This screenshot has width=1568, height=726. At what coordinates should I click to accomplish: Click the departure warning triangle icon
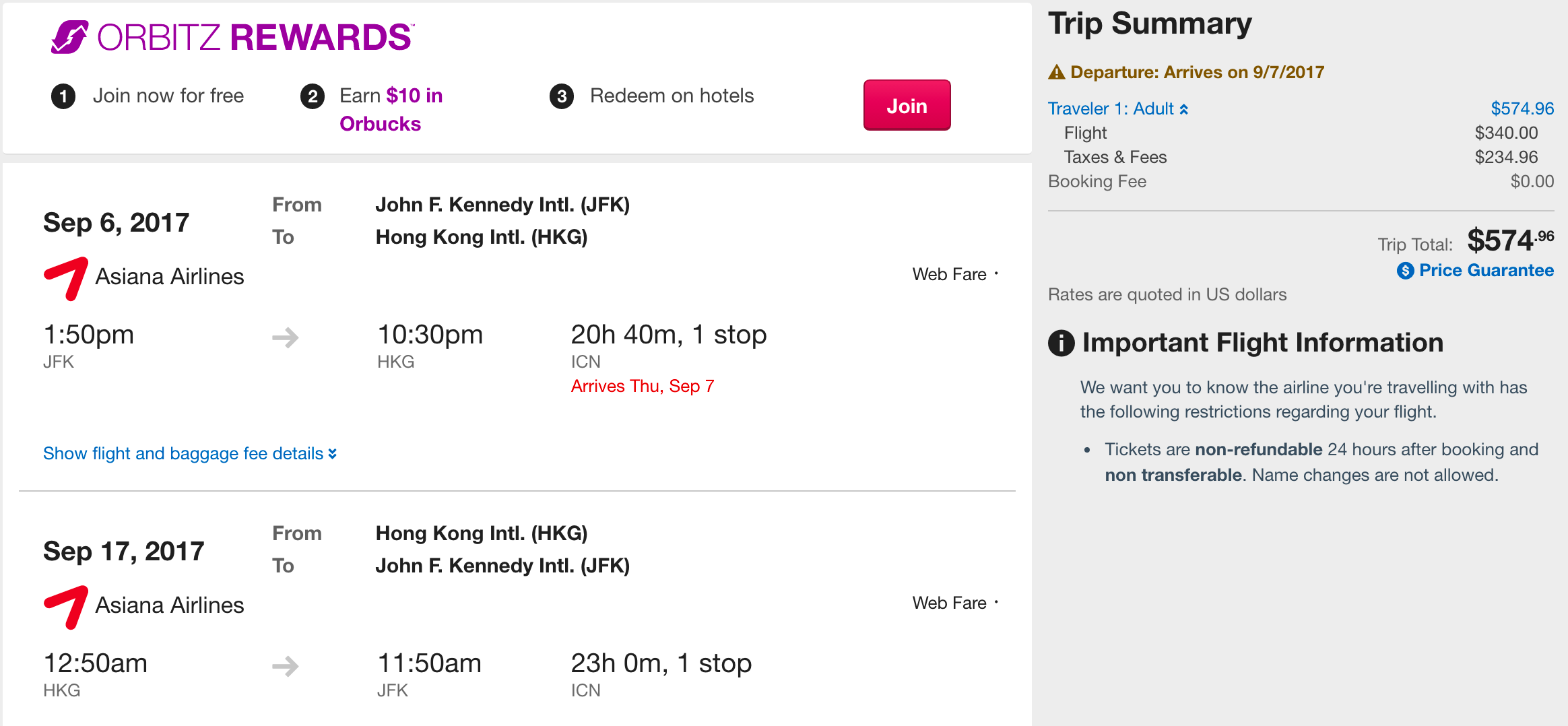coord(1056,72)
